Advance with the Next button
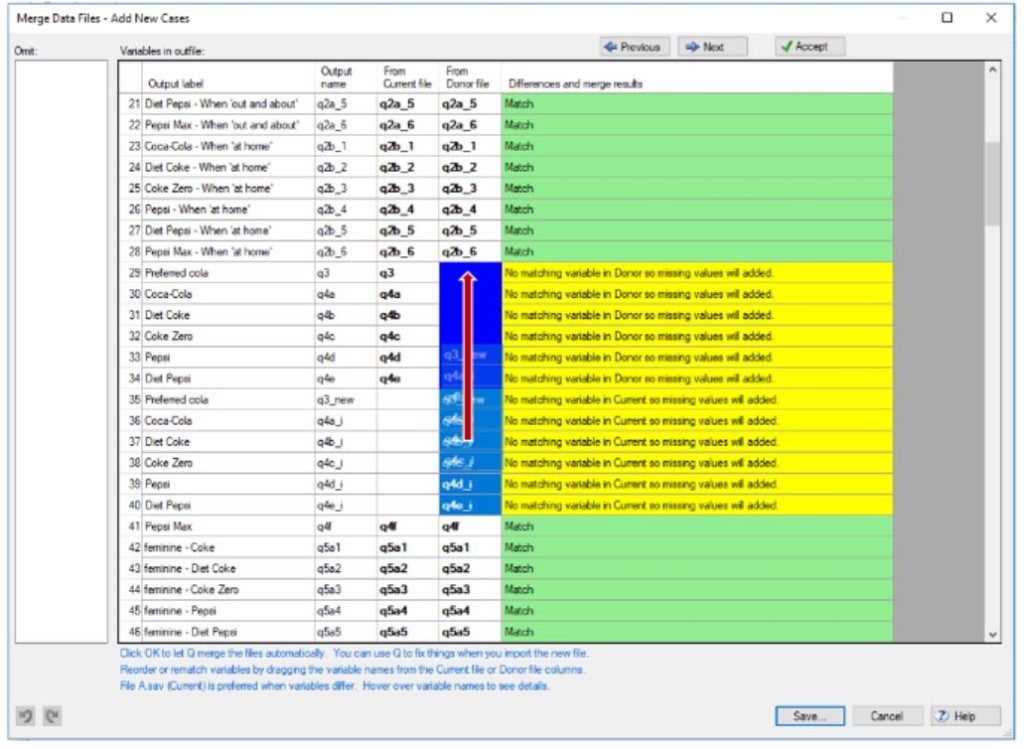This screenshot has height=749, width=1024. click(x=712, y=46)
